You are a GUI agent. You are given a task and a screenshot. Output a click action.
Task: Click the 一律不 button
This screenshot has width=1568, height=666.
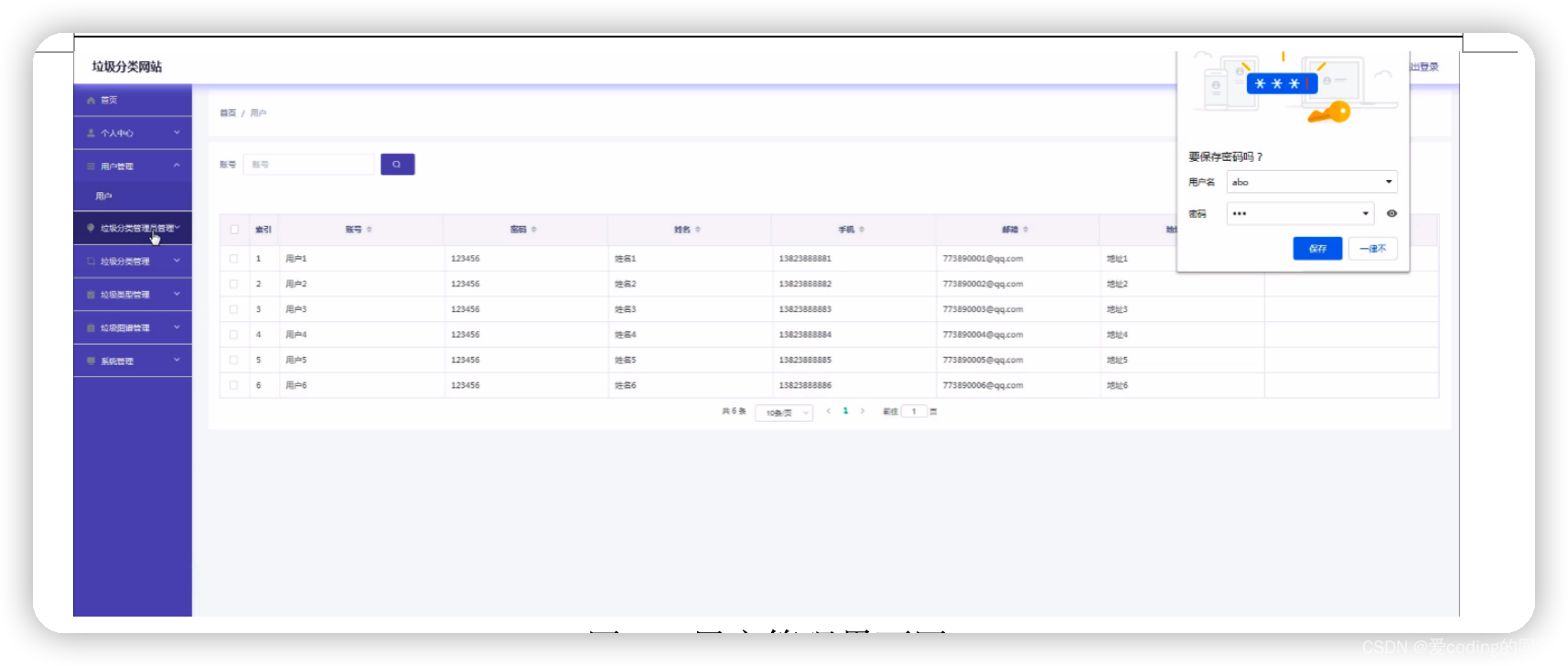point(1373,249)
